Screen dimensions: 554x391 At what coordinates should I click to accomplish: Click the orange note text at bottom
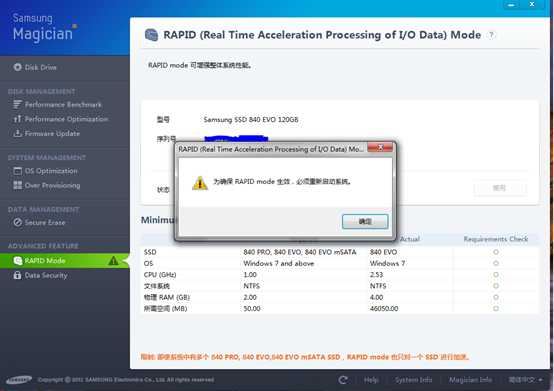click(x=305, y=357)
